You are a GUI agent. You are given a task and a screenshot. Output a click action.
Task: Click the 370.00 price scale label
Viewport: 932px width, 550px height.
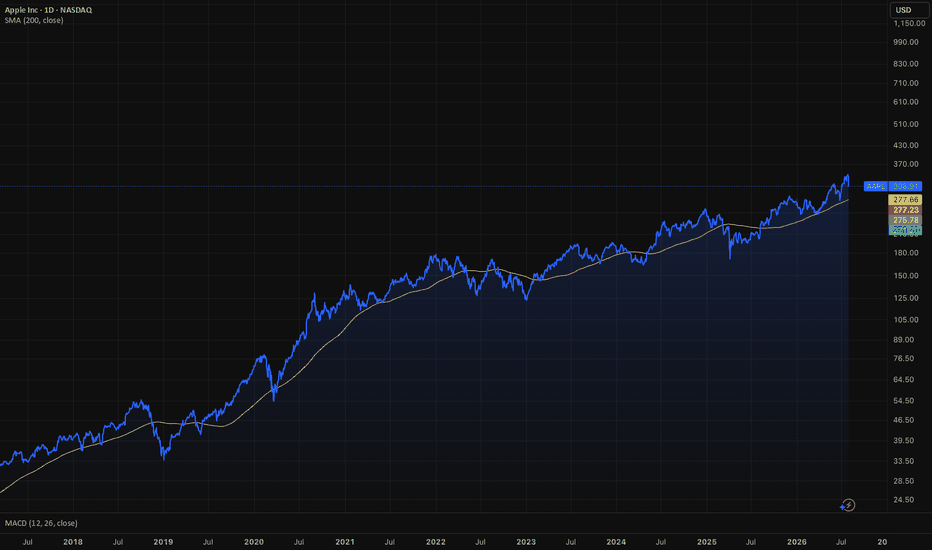click(906, 164)
